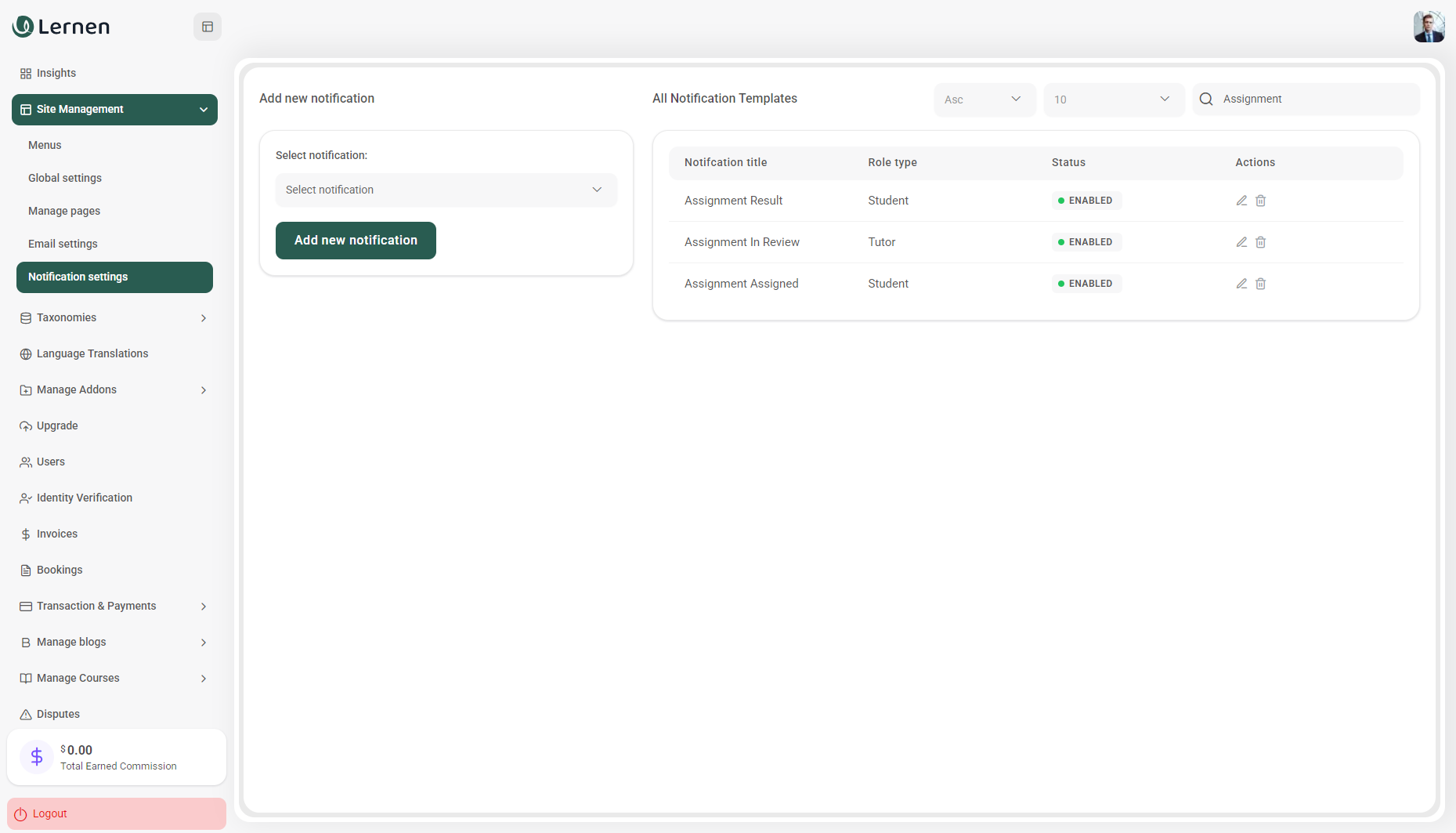Go to Email settings
1456x833 pixels.
[63, 244]
